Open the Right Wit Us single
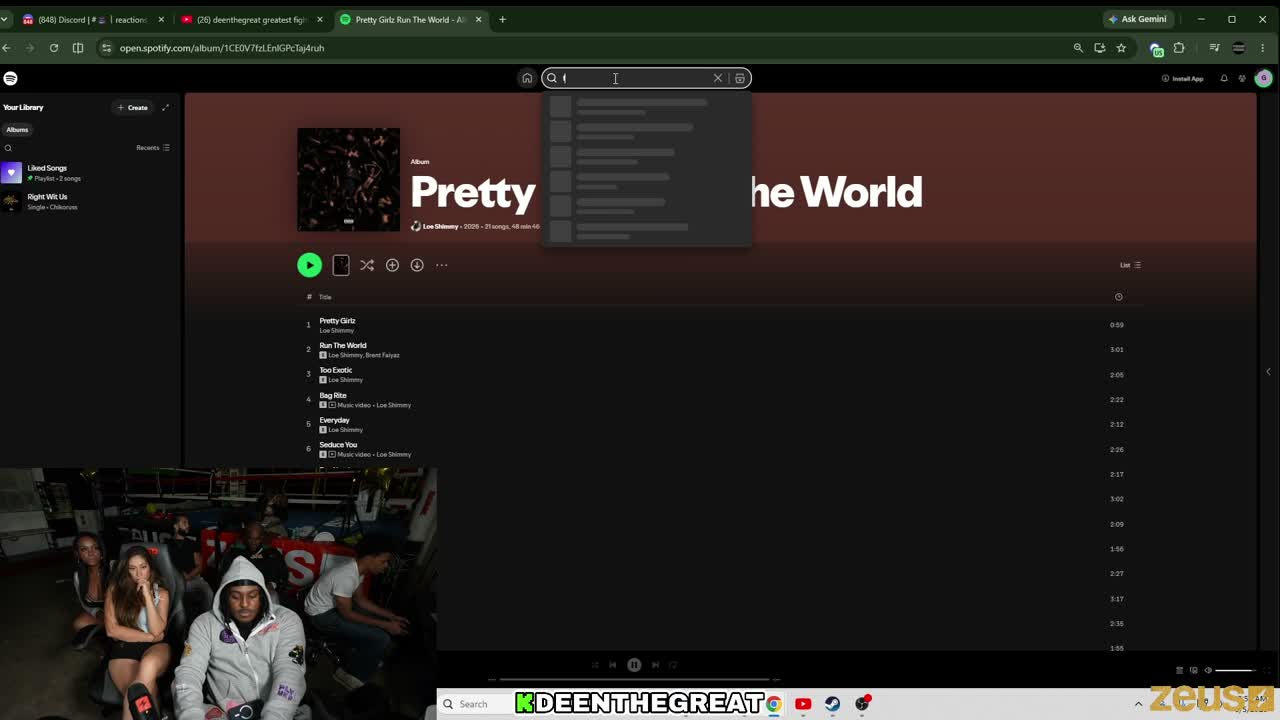This screenshot has width=1280, height=720. [x=90, y=202]
